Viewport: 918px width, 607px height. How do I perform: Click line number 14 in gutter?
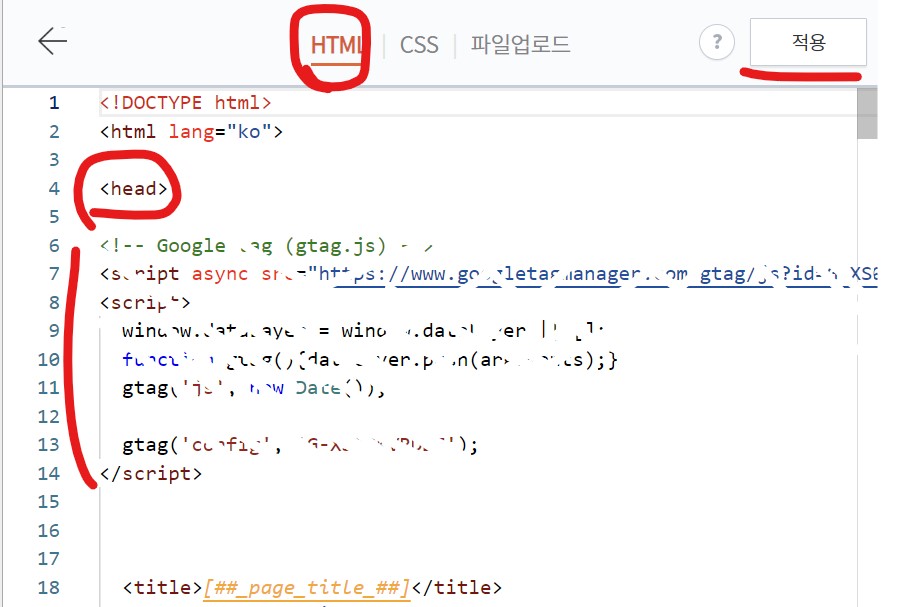click(49, 474)
